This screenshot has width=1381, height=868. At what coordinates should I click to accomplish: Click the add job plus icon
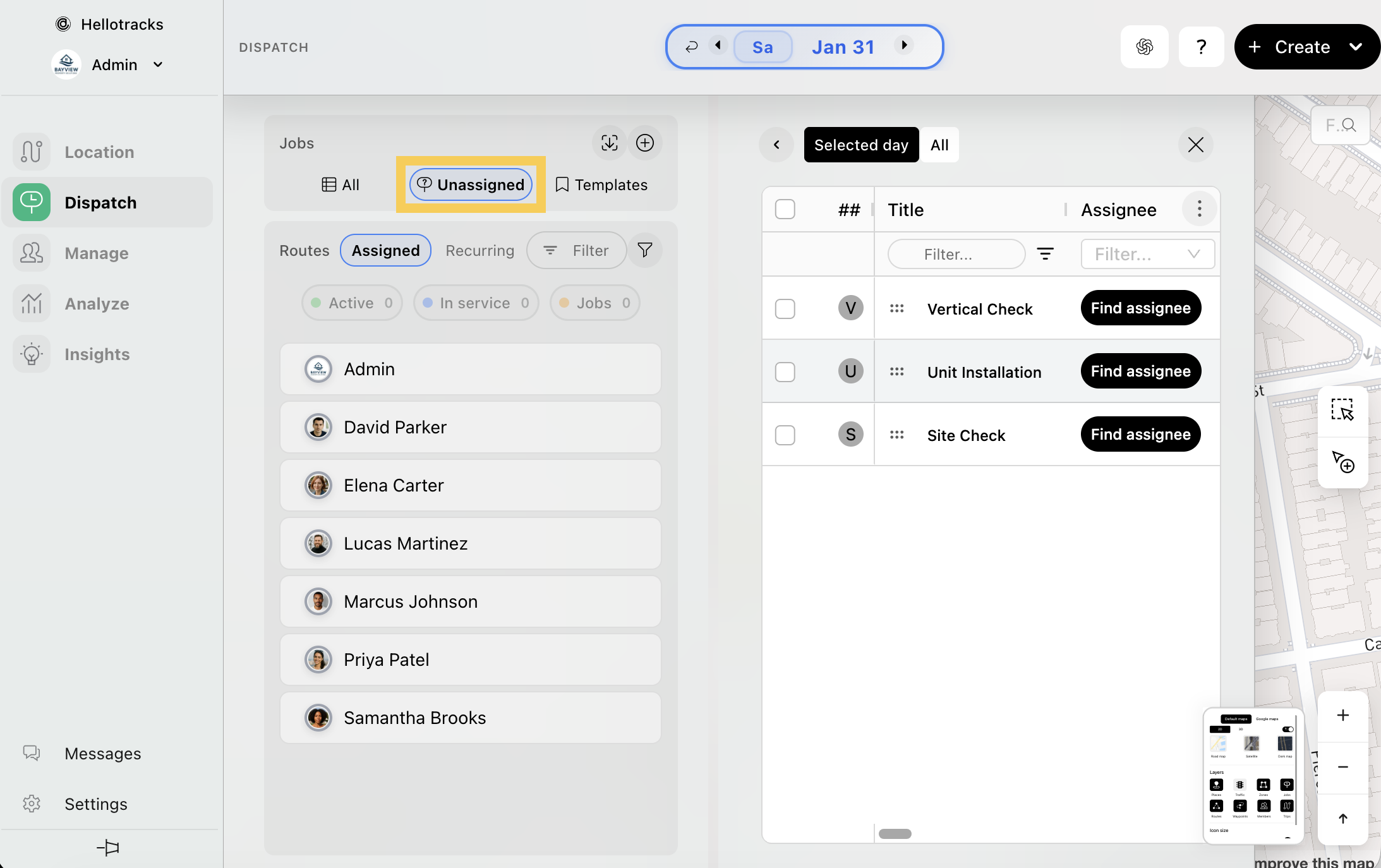644,143
